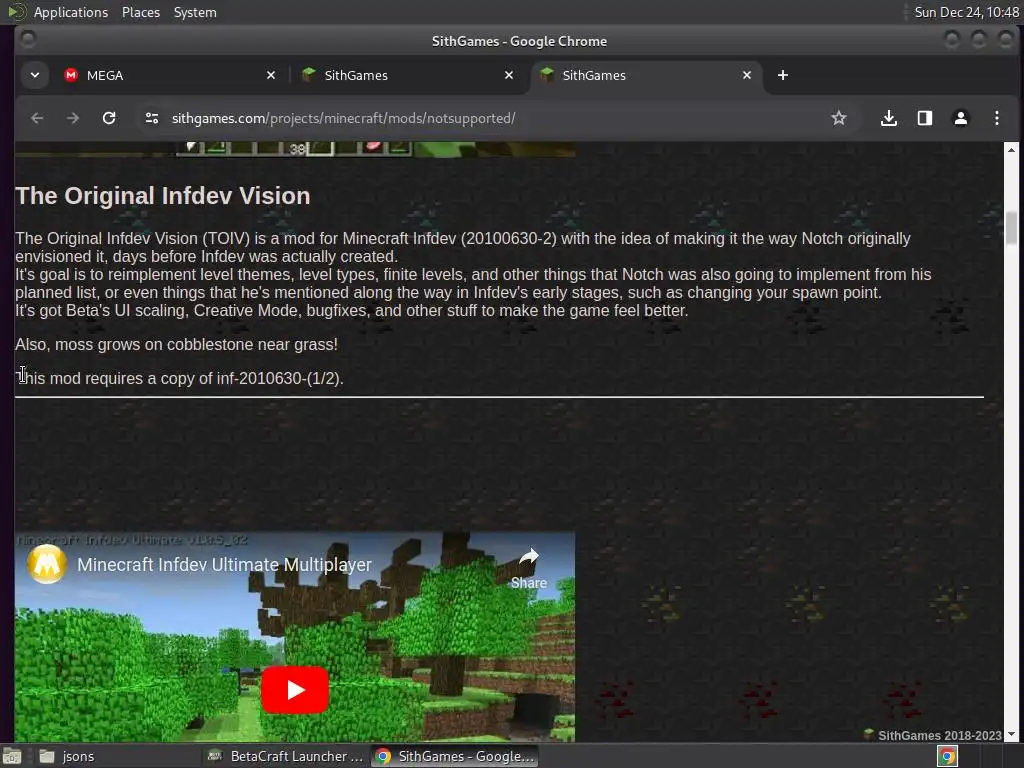Expand the tab search dropdown chevron

tap(35, 75)
